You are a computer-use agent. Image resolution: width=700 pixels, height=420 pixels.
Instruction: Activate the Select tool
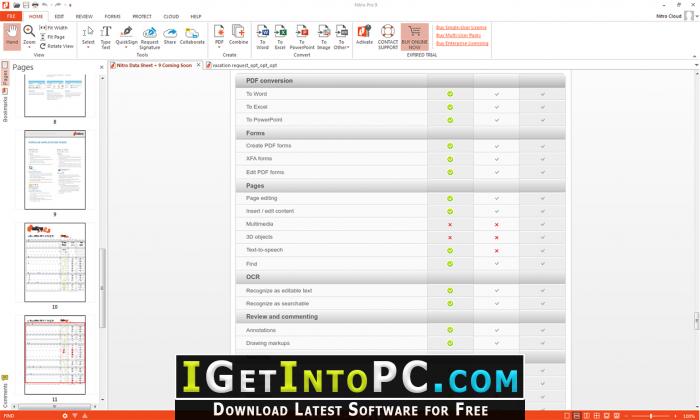(88, 35)
